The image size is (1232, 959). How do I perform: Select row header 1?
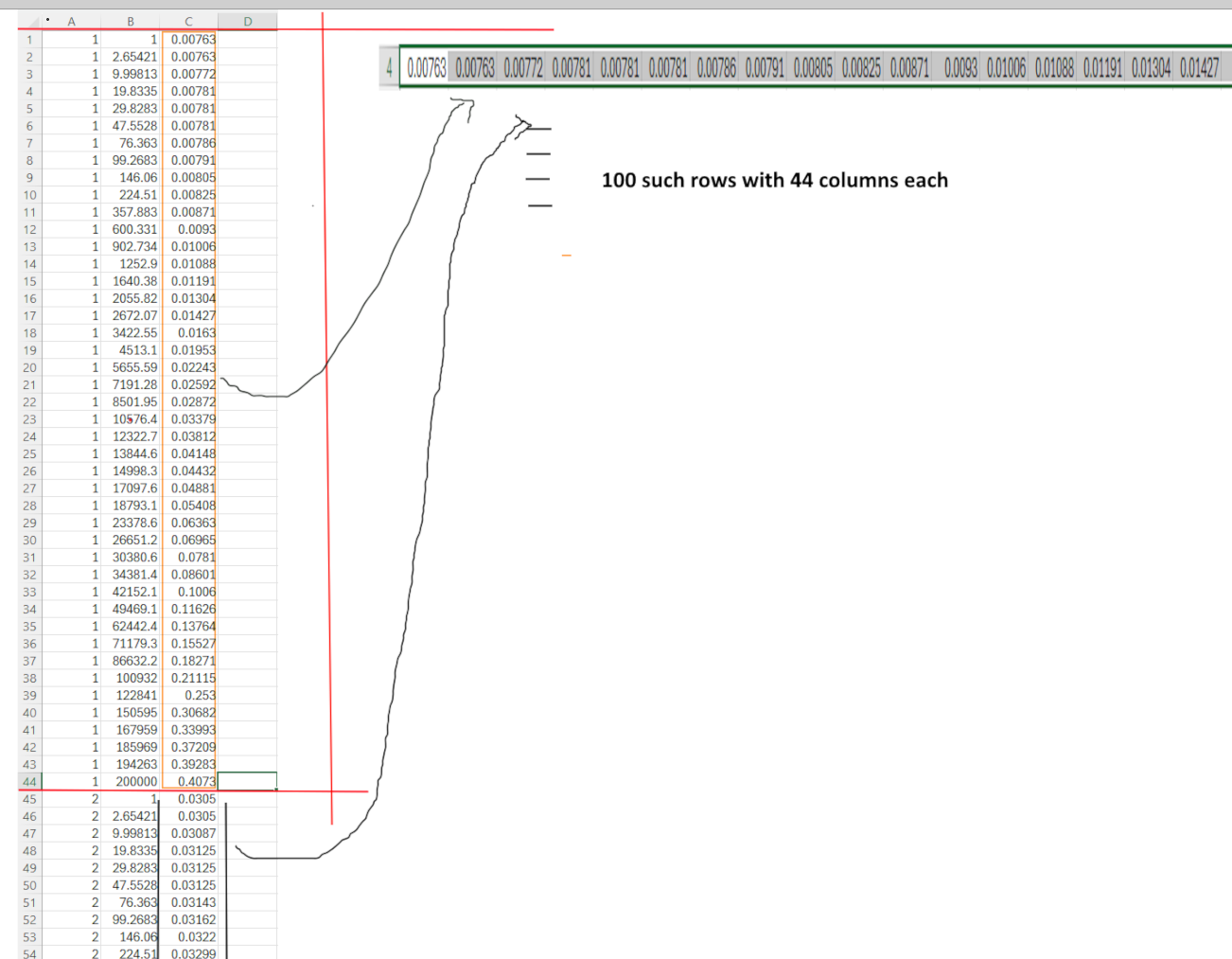pyautogui.click(x=29, y=39)
